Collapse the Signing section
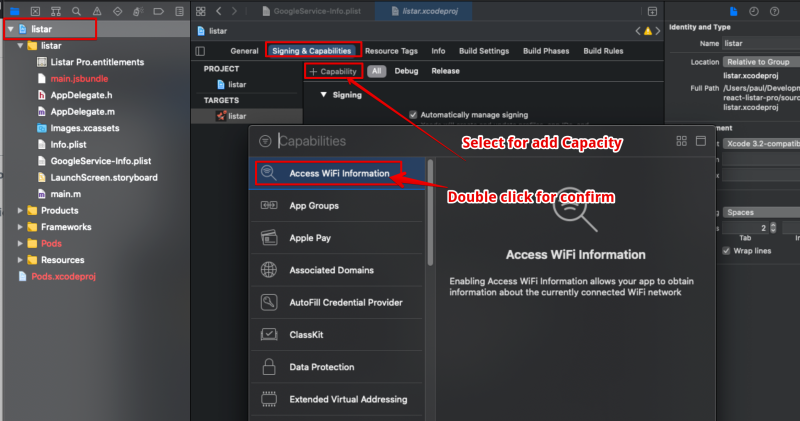Image resolution: width=800 pixels, height=421 pixels. [323, 95]
